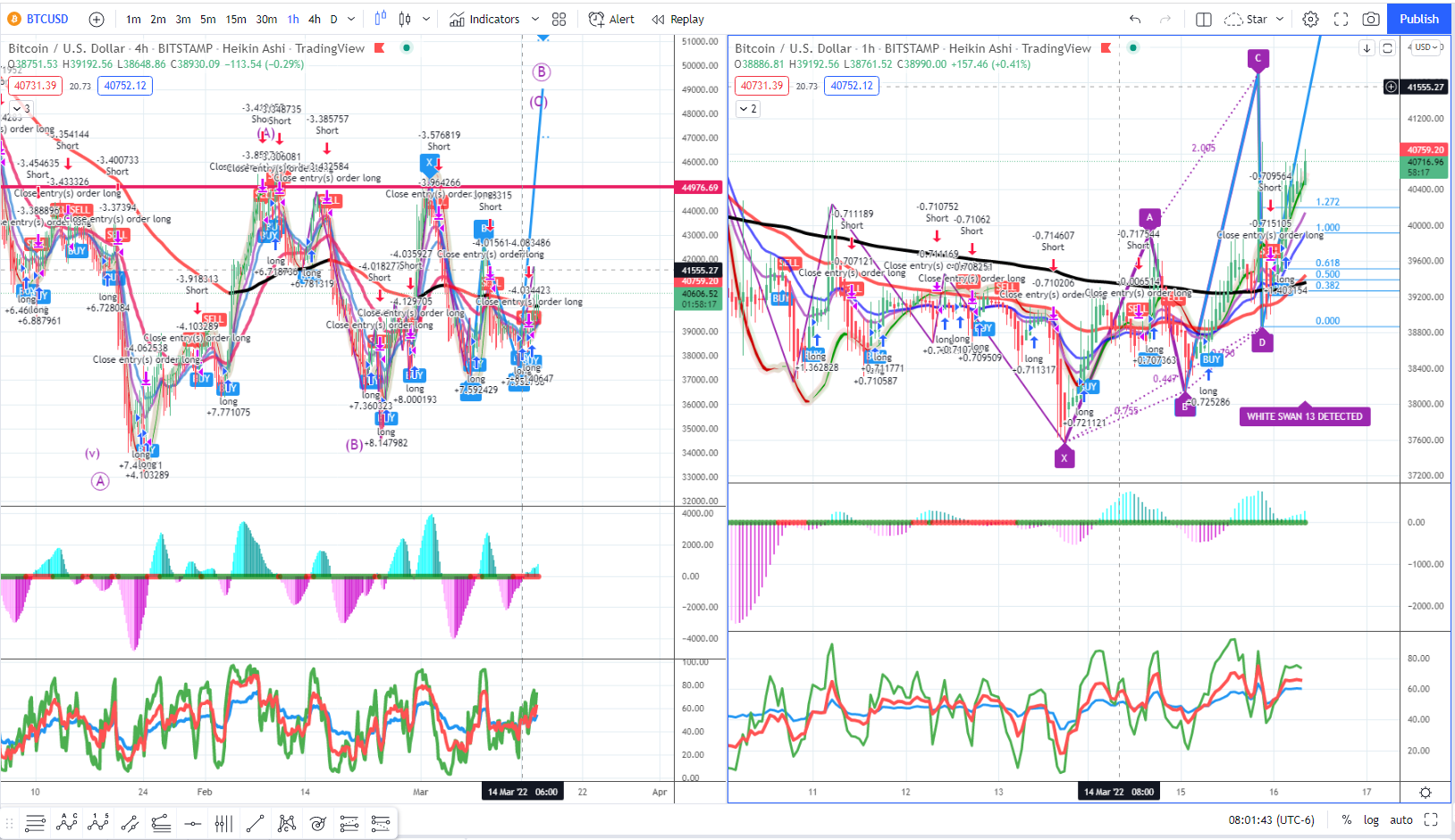Open the chart layout selector icon
Viewport: 1455px width, 840px height.
tap(1204, 19)
